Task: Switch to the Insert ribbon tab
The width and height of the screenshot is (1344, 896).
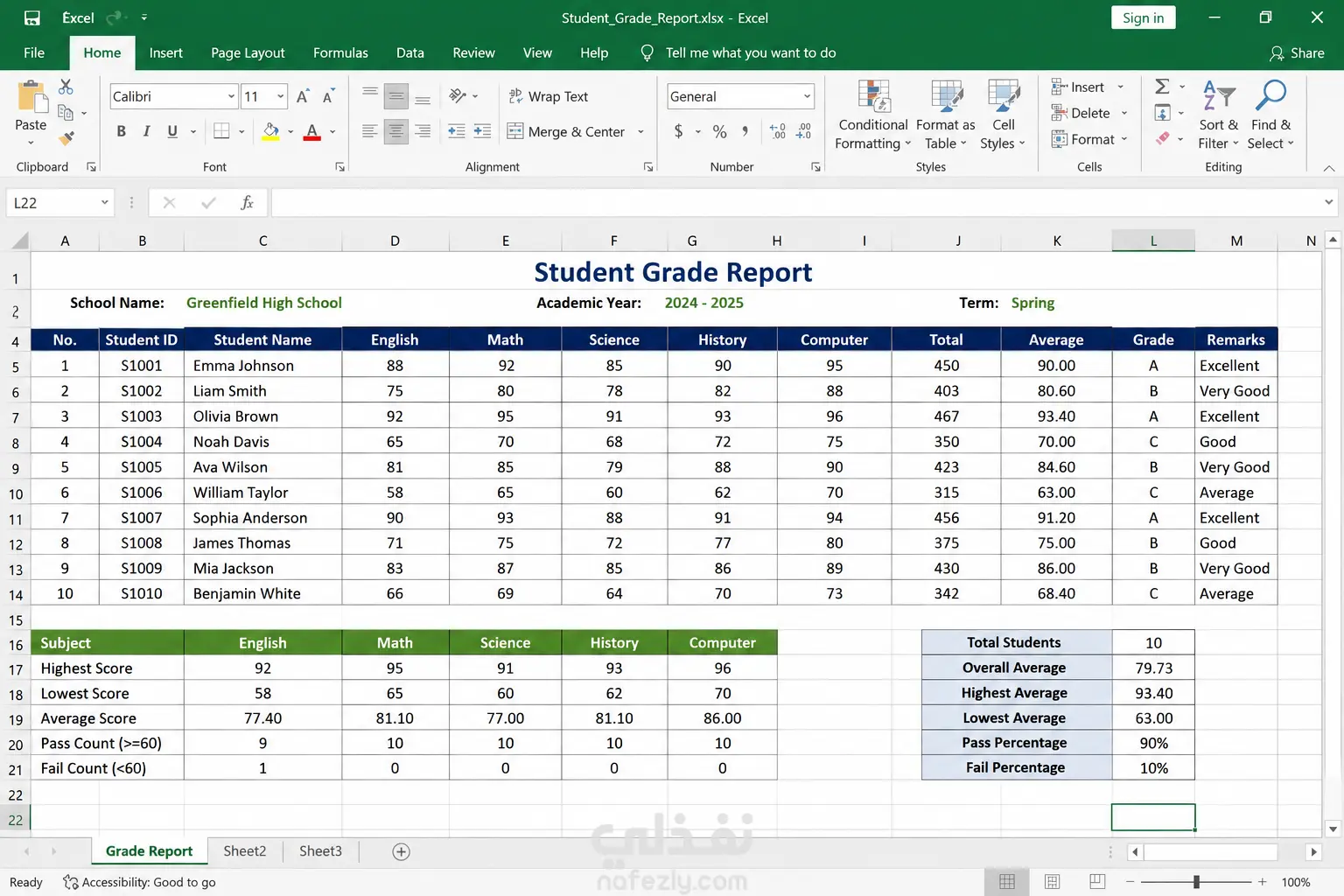Action: point(166,52)
